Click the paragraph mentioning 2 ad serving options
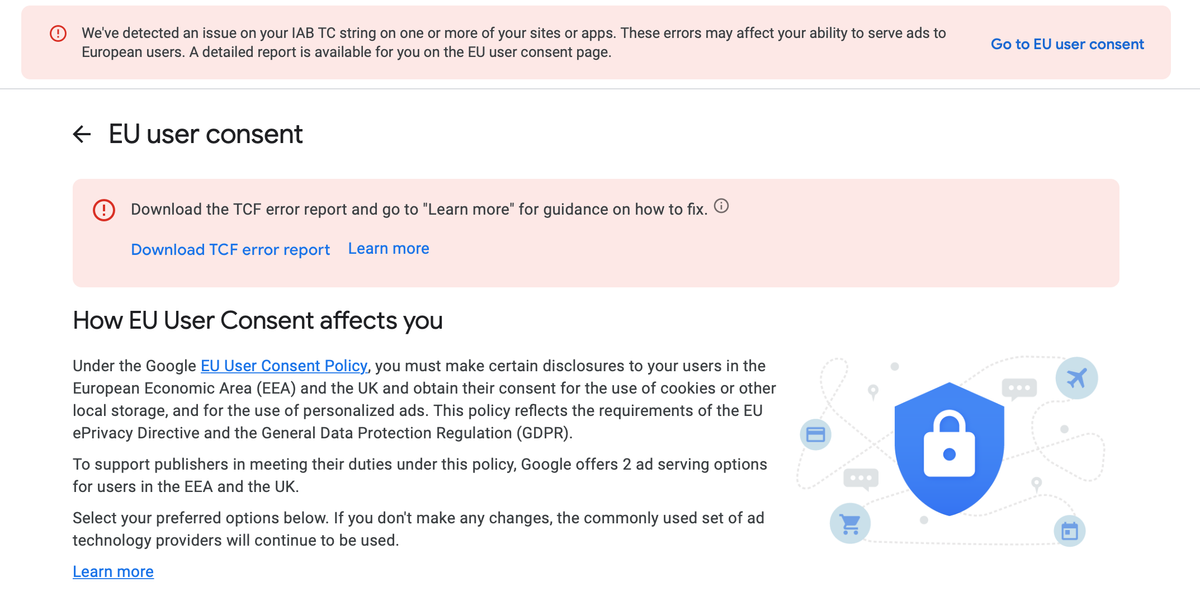 pos(420,476)
